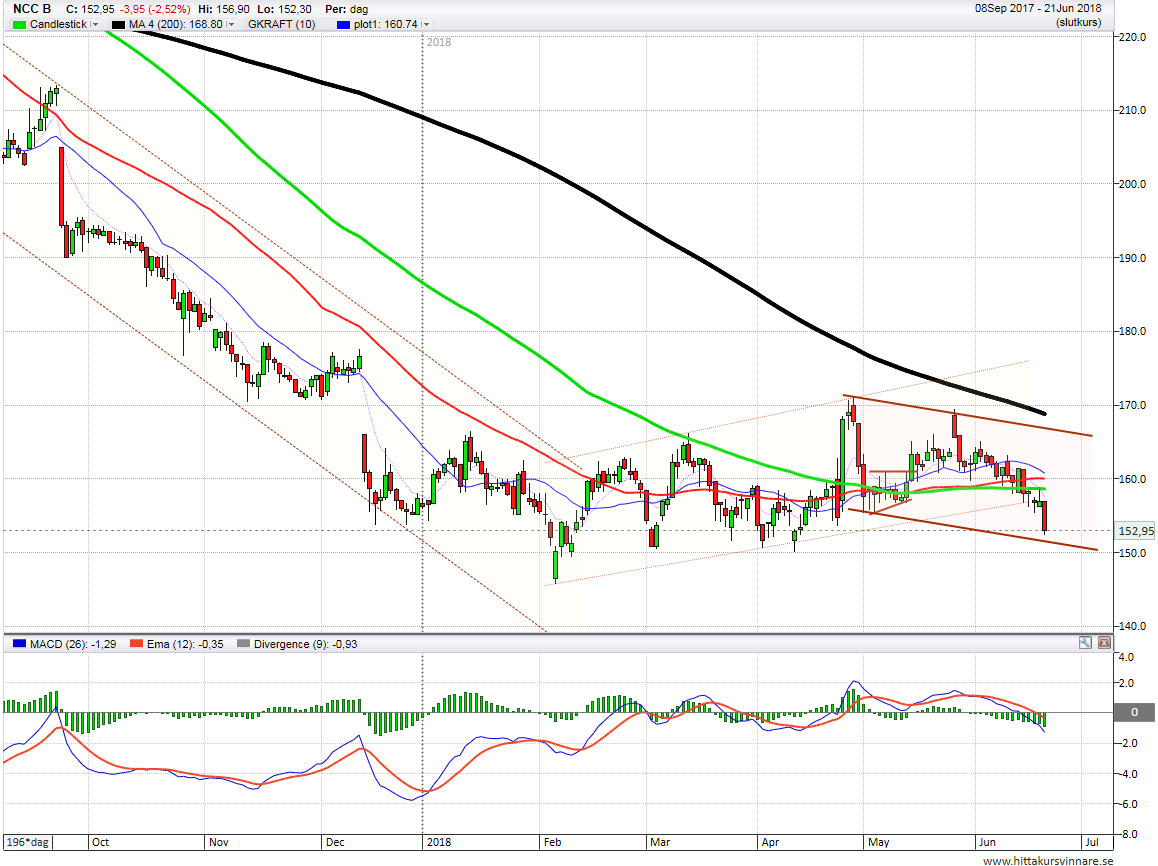Image resolution: width=1158 pixels, height=866 pixels.
Task: Click the (slutkurs) label
Action: pos(1078,22)
